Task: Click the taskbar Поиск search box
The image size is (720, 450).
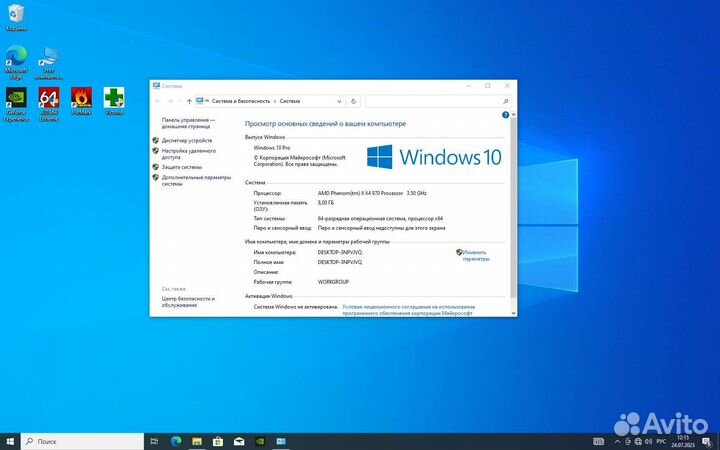Action: 83,441
